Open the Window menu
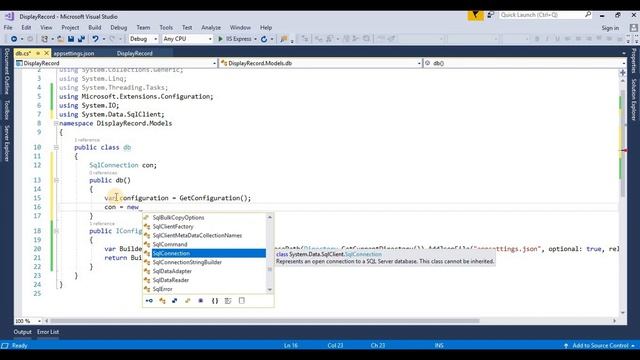The image size is (640, 360). tap(240, 28)
